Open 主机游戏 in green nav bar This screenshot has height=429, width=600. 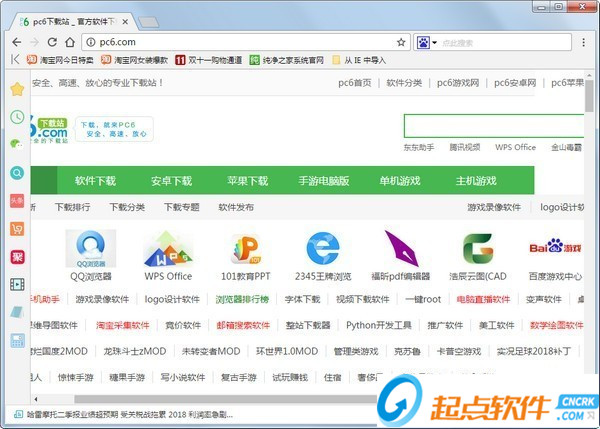coord(476,180)
